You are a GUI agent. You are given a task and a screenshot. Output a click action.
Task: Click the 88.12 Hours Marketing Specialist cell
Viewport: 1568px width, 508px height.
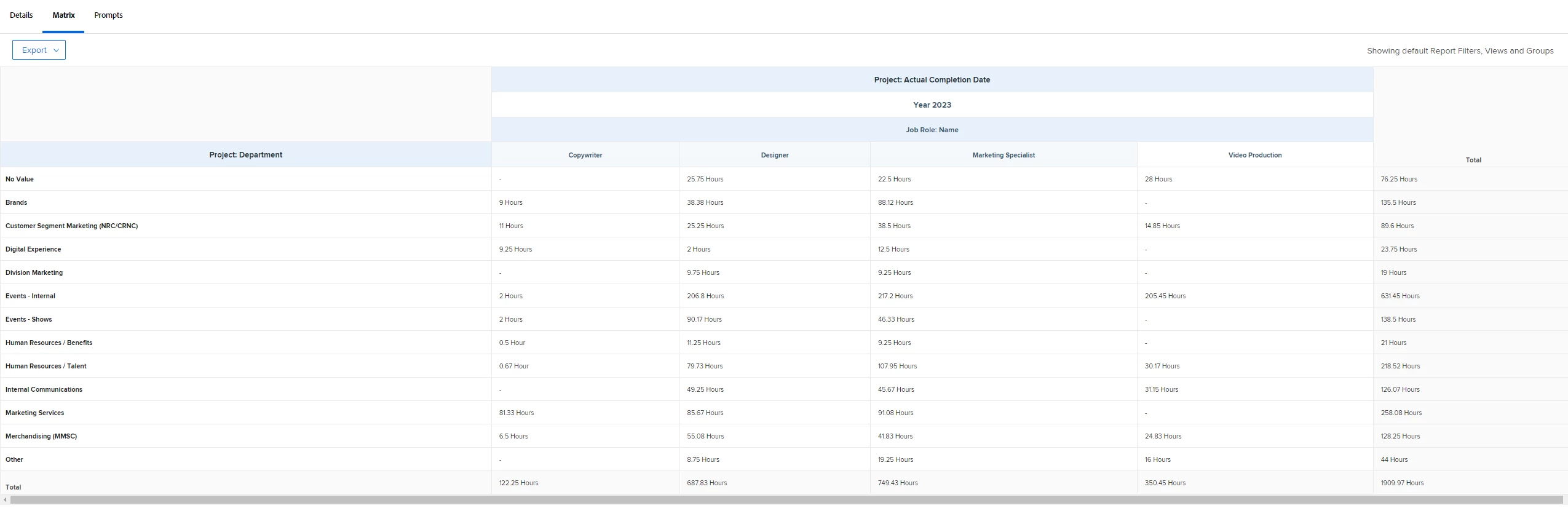pyautogui.click(x=1004, y=202)
